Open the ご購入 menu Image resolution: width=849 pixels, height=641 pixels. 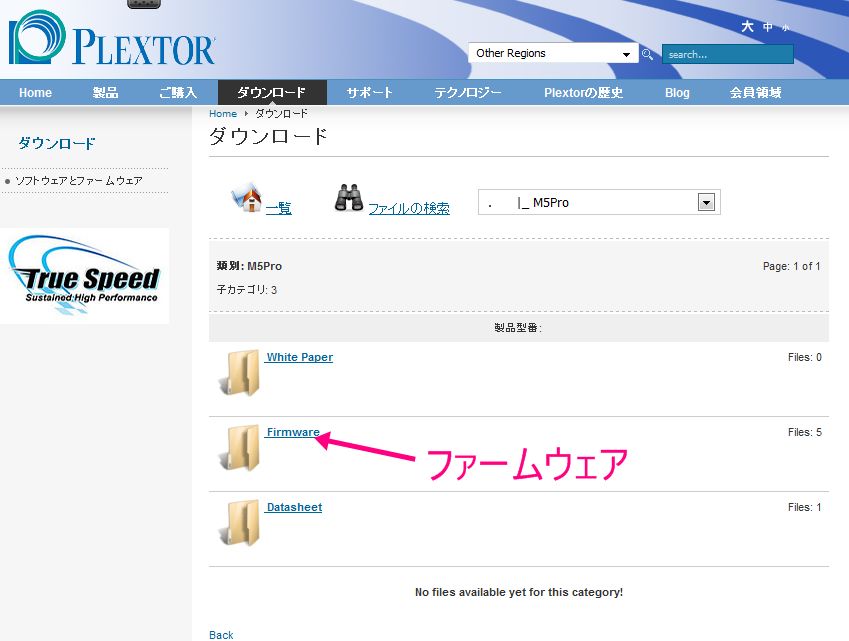tap(178, 93)
